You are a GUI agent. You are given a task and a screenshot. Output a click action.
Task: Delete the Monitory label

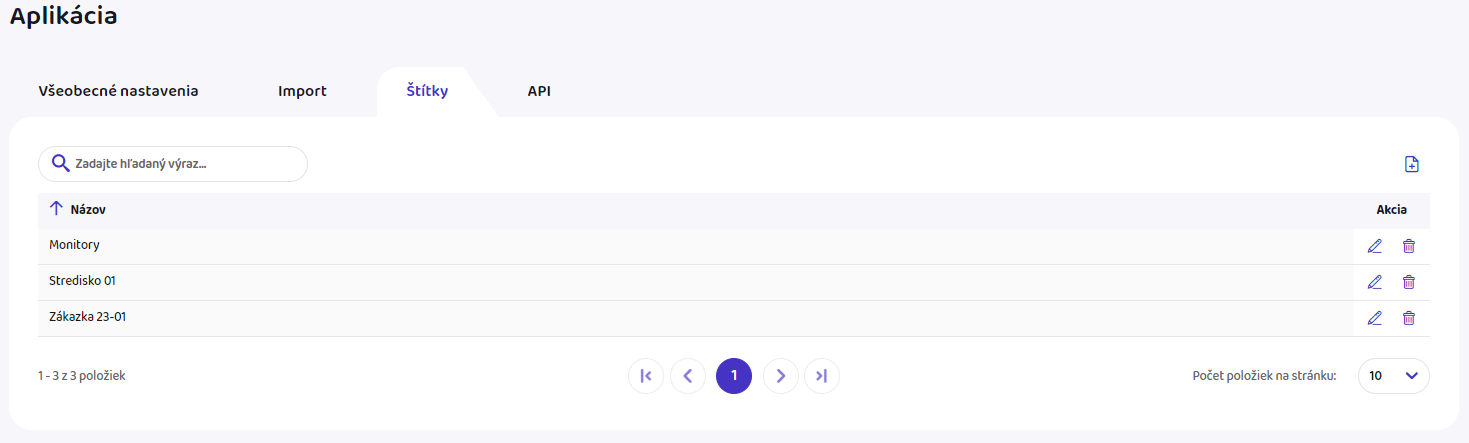[x=1409, y=246]
